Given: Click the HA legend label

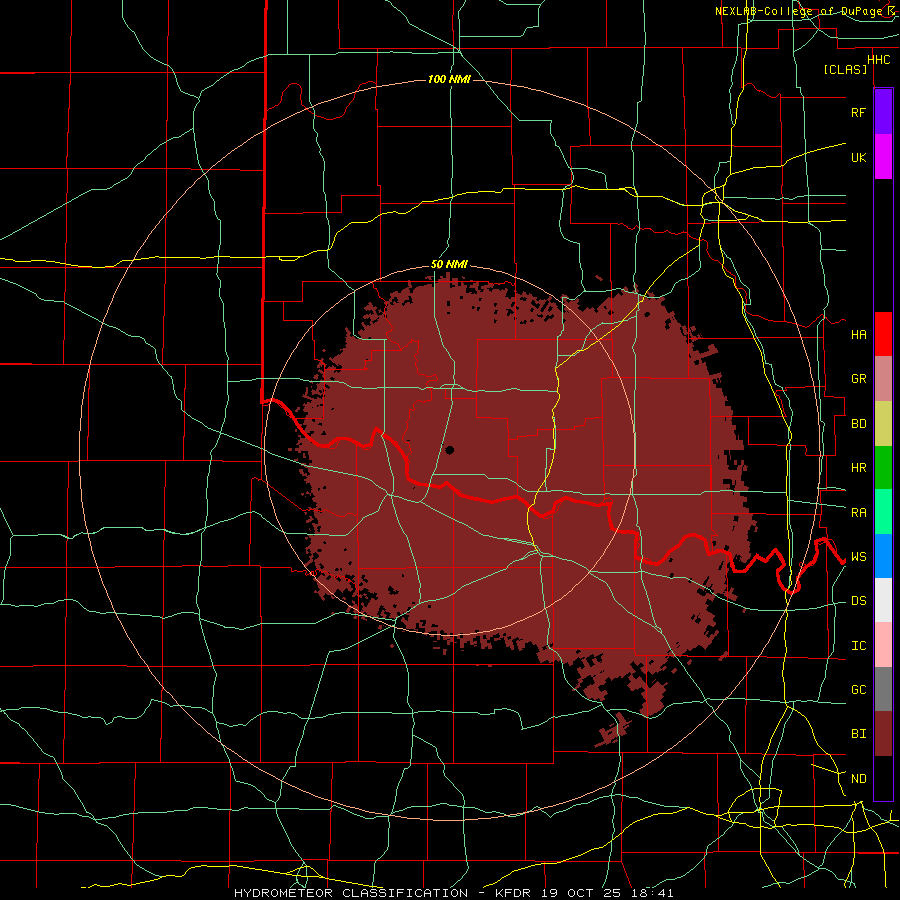Looking at the screenshot, I should pos(858,335).
